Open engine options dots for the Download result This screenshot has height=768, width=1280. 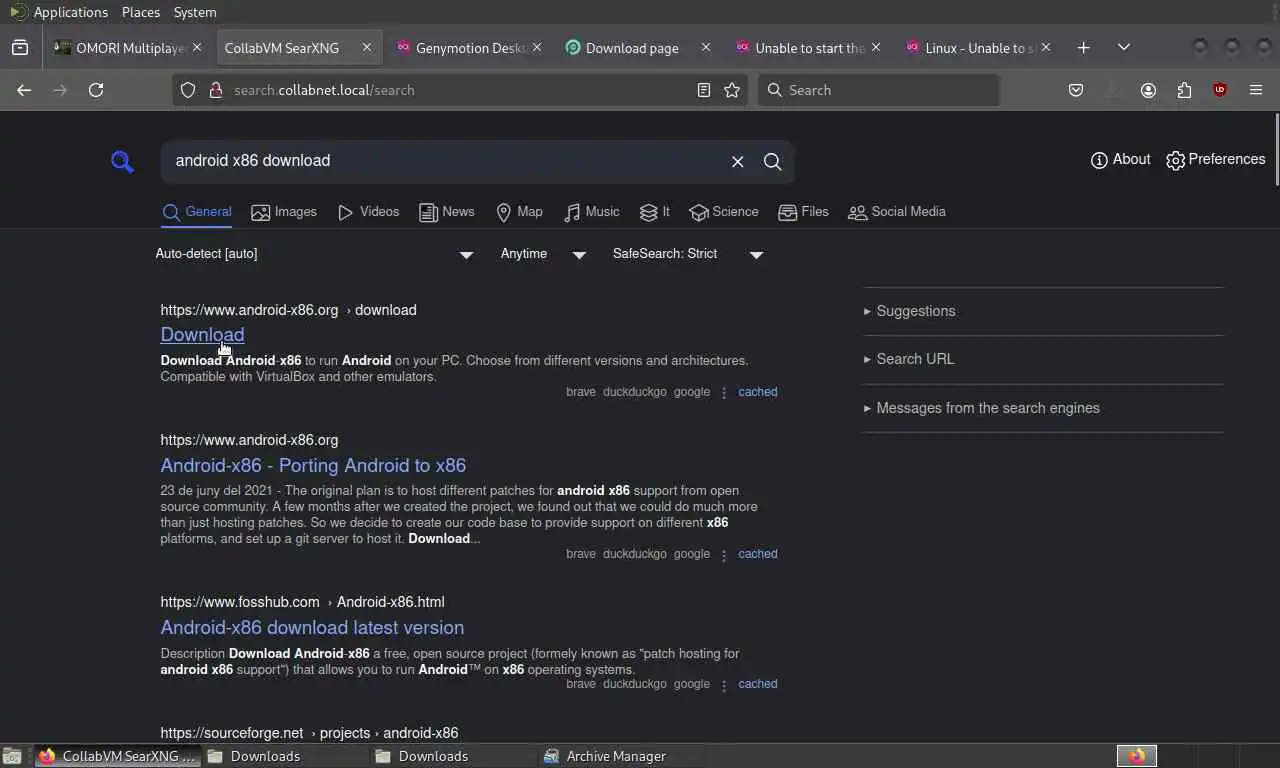(x=723, y=393)
